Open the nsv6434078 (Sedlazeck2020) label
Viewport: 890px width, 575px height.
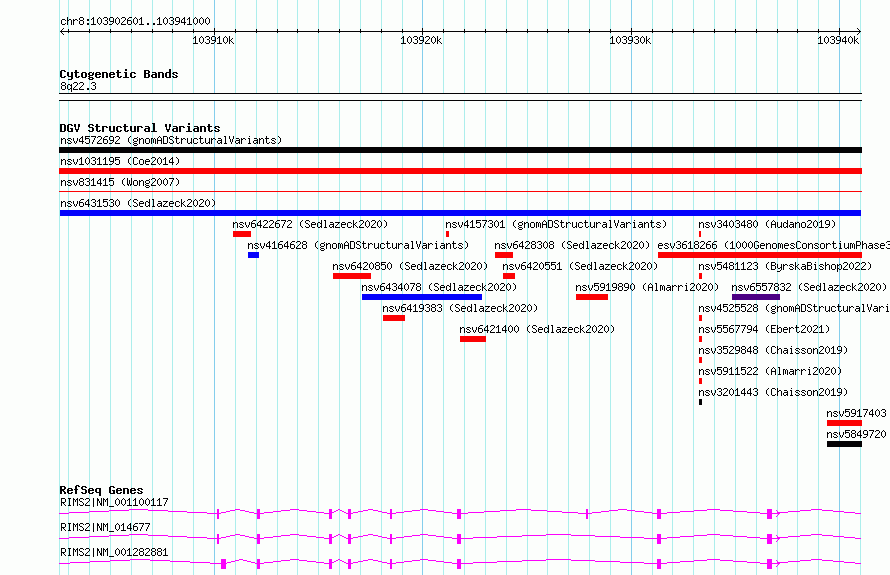point(439,287)
